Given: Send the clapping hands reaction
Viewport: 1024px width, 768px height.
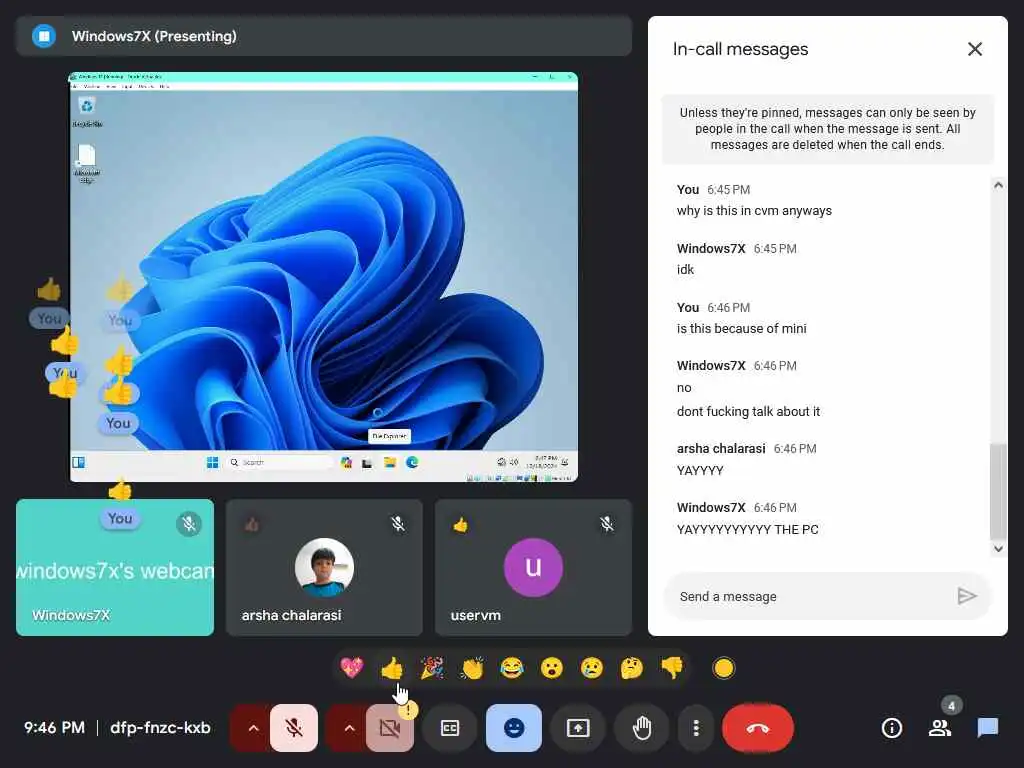Looking at the screenshot, I should point(472,668).
